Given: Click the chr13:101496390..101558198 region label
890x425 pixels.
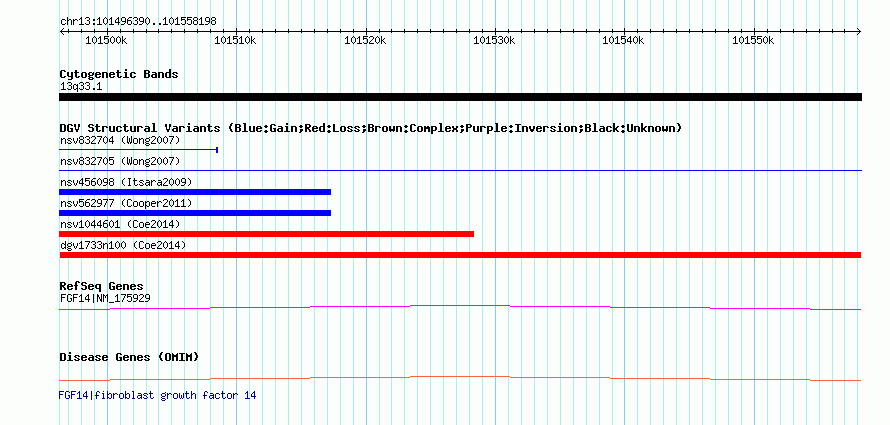Looking at the screenshot, I should click(x=138, y=22).
